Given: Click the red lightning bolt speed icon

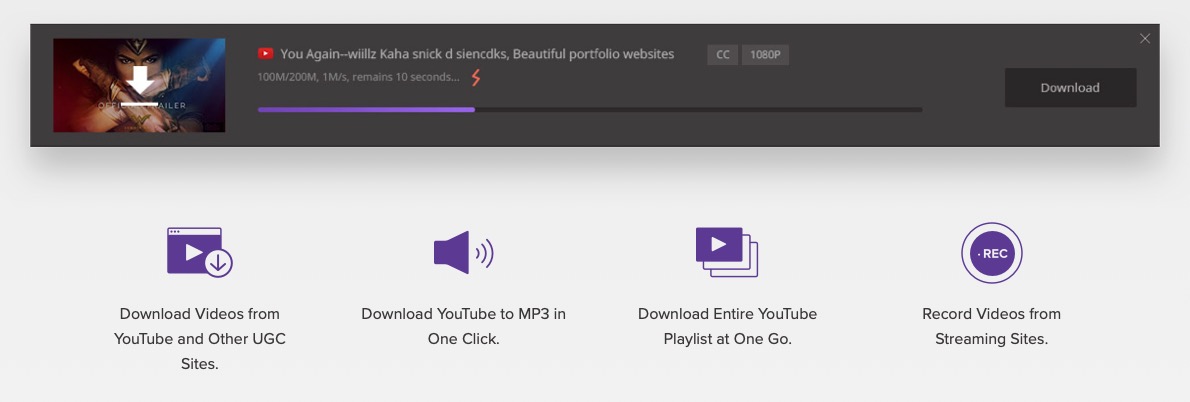Looking at the screenshot, I should click(476, 77).
